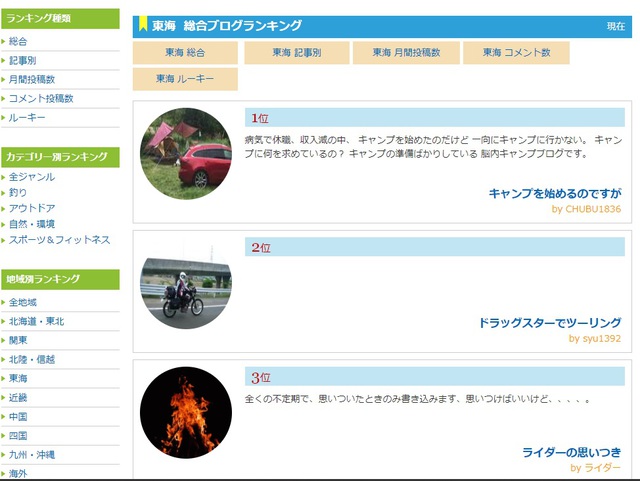View author CHUBU1836 profile
Image resolution: width=640 pixels, height=481 pixels.
586,209
